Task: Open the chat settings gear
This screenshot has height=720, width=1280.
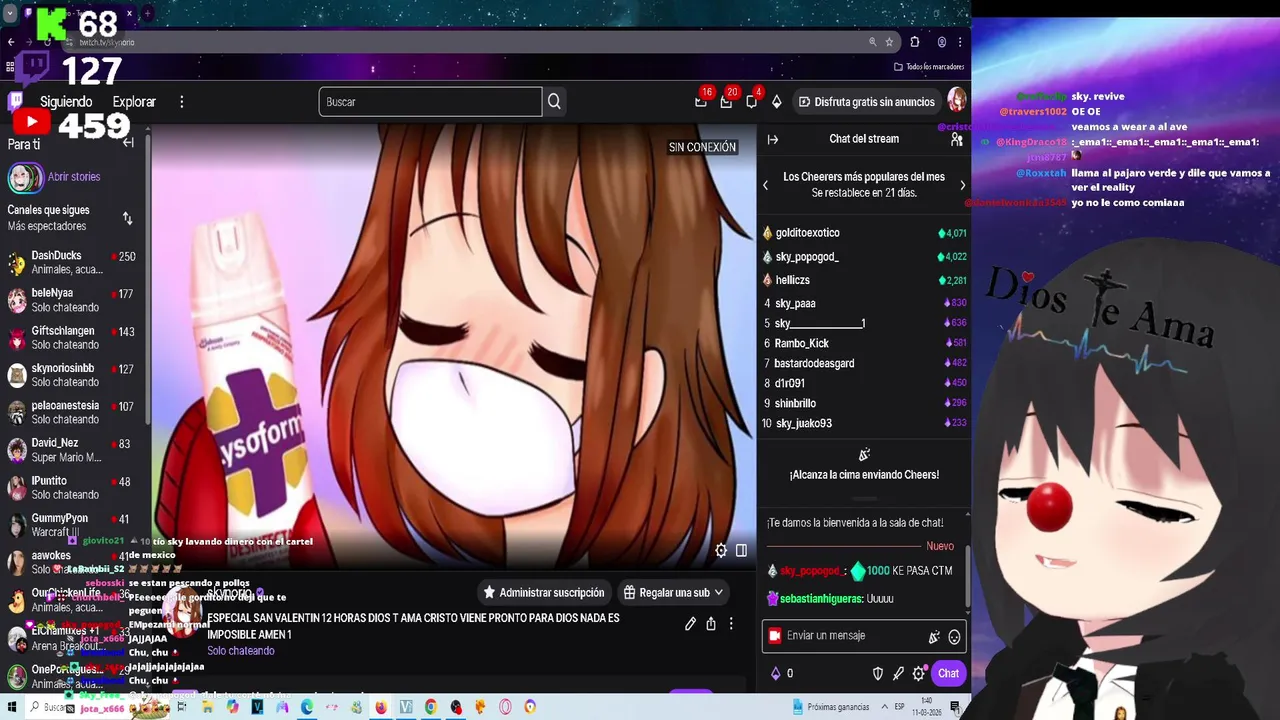Action: coord(918,674)
